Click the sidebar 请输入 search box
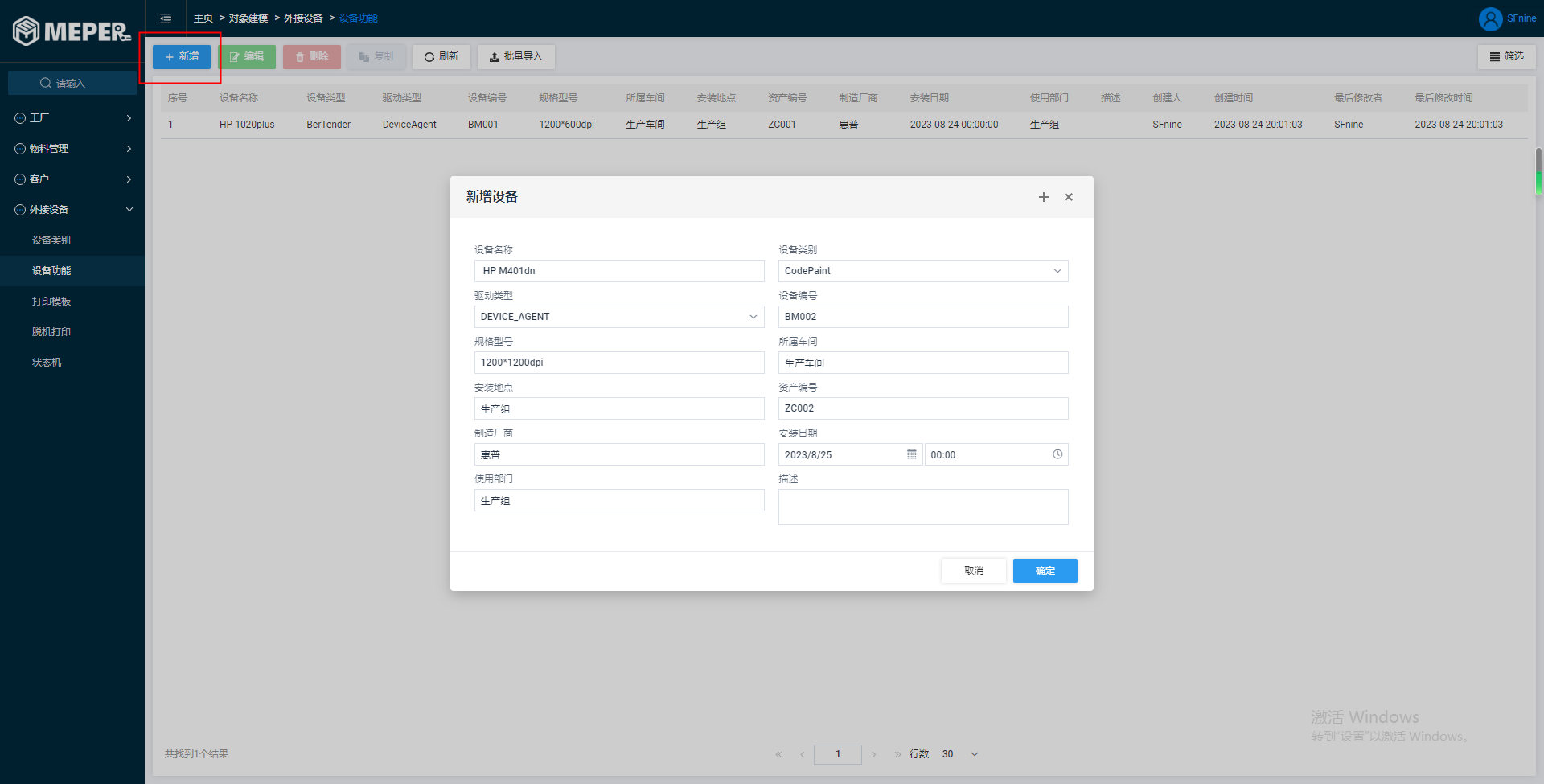Screen dimensions: 1544x784 [x=72, y=83]
